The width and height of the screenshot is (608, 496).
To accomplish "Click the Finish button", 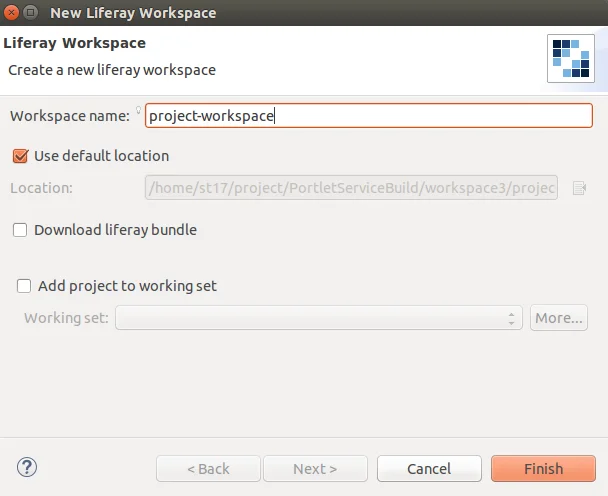I will (543, 468).
